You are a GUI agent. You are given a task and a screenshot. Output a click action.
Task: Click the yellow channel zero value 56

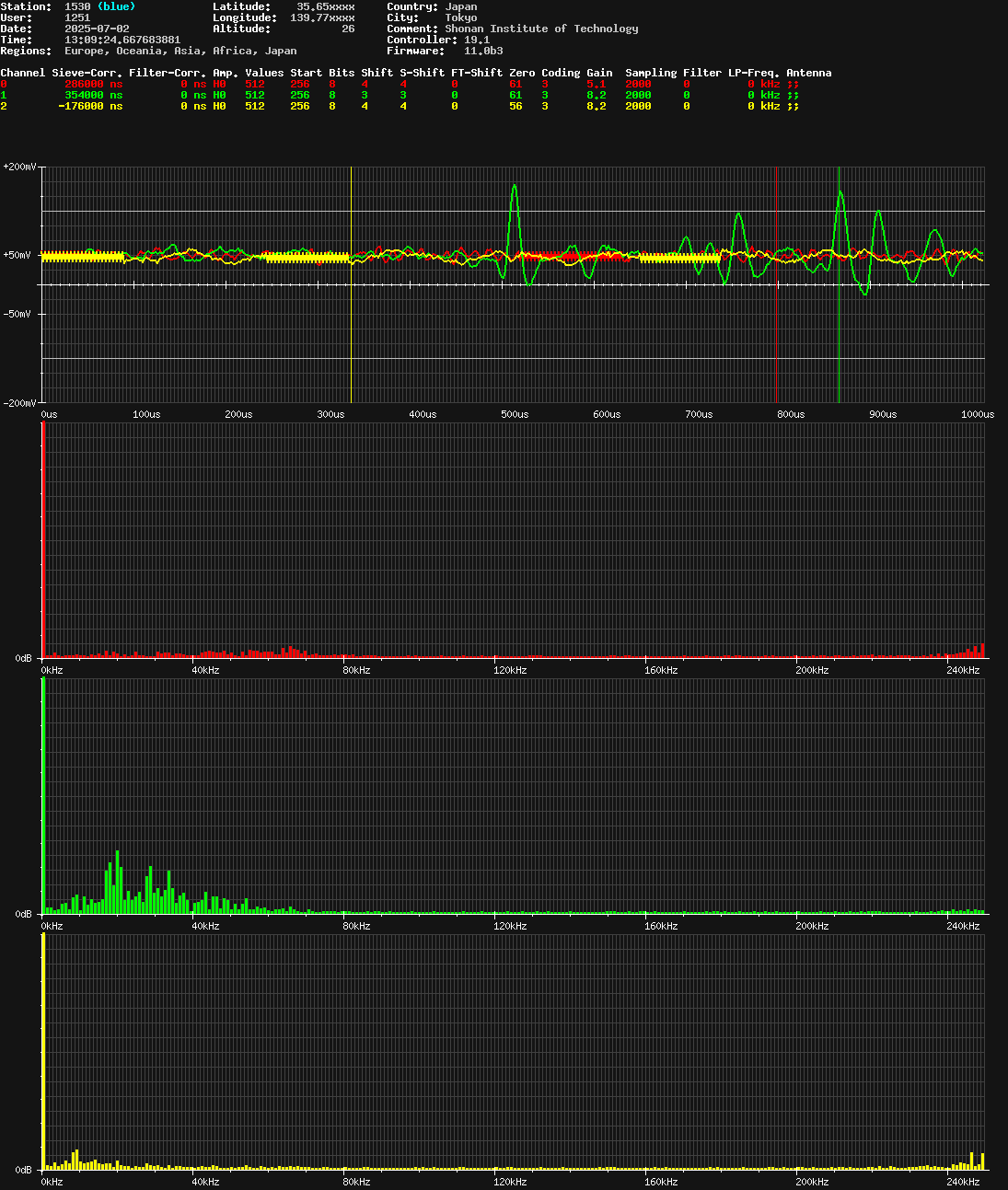pyautogui.click(x=516, y=106)
